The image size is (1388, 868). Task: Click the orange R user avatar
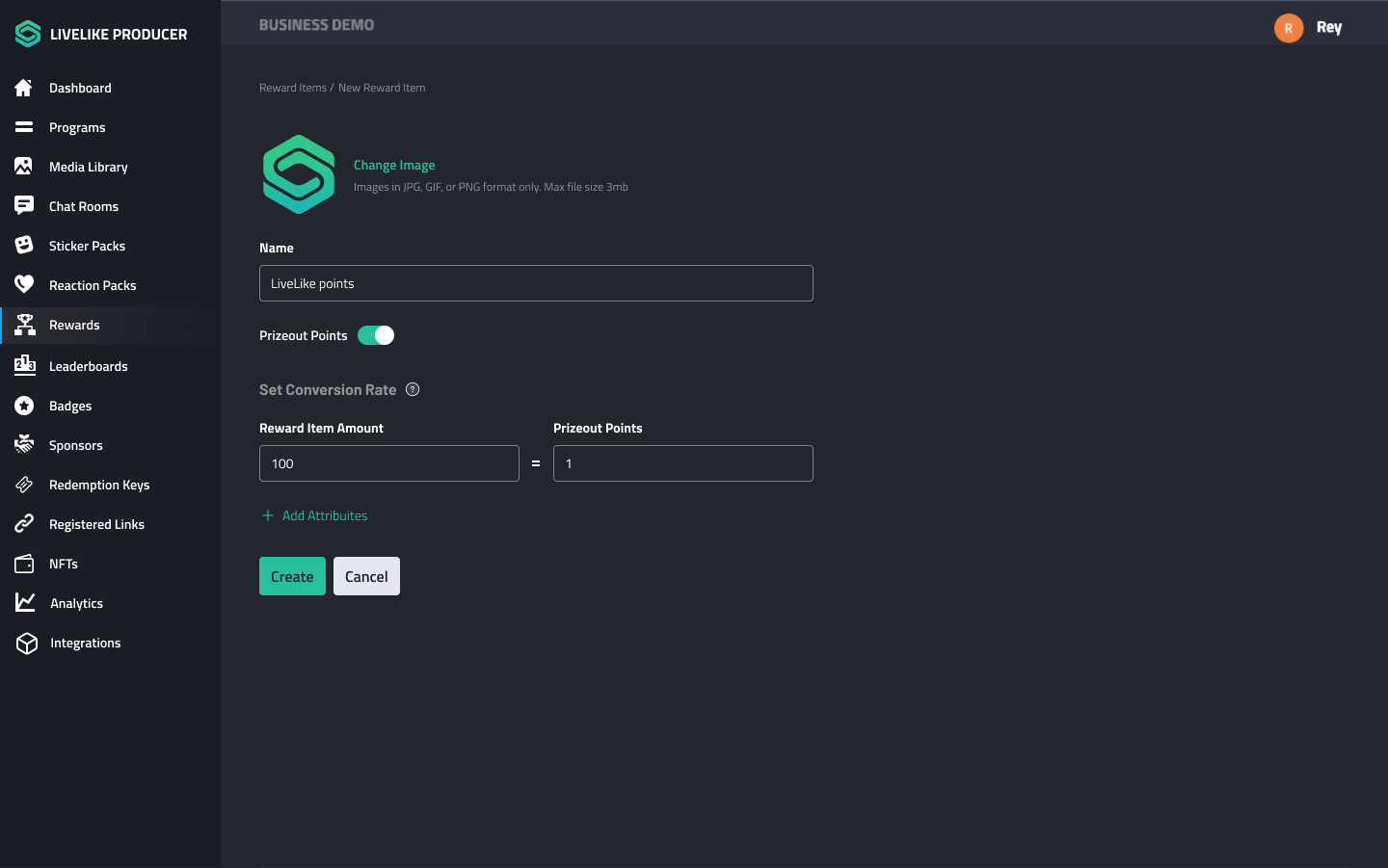click(x=1289, y=28)
